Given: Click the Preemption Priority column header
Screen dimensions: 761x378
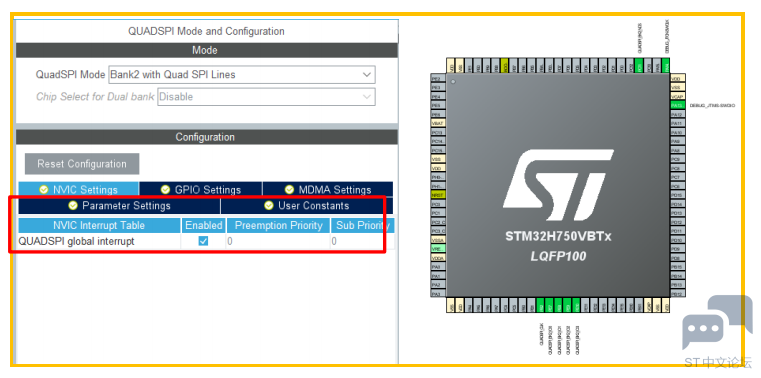Looking at the screenshot, I should point(279,226).
